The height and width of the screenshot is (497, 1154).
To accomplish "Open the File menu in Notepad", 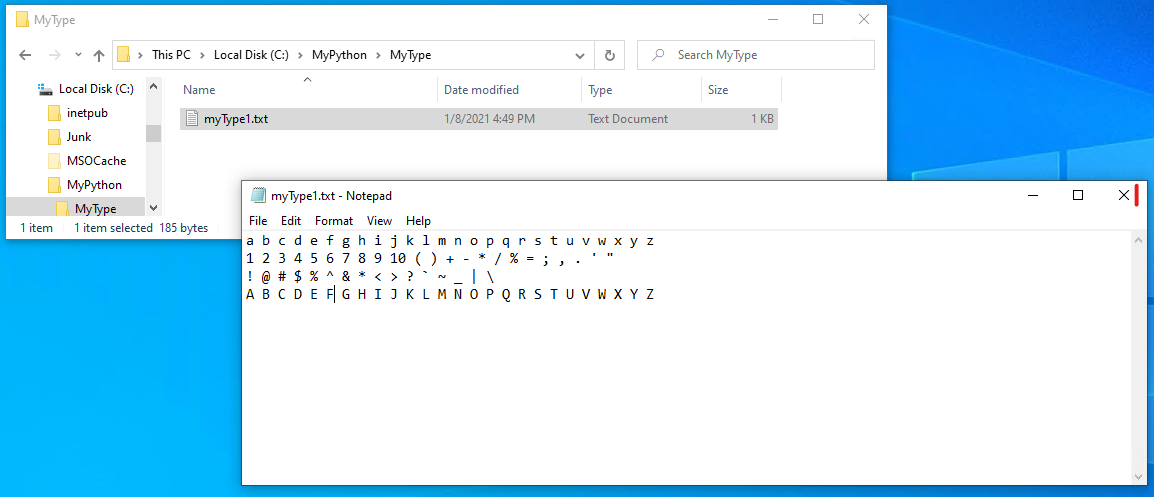I will [x=258, y=221].
